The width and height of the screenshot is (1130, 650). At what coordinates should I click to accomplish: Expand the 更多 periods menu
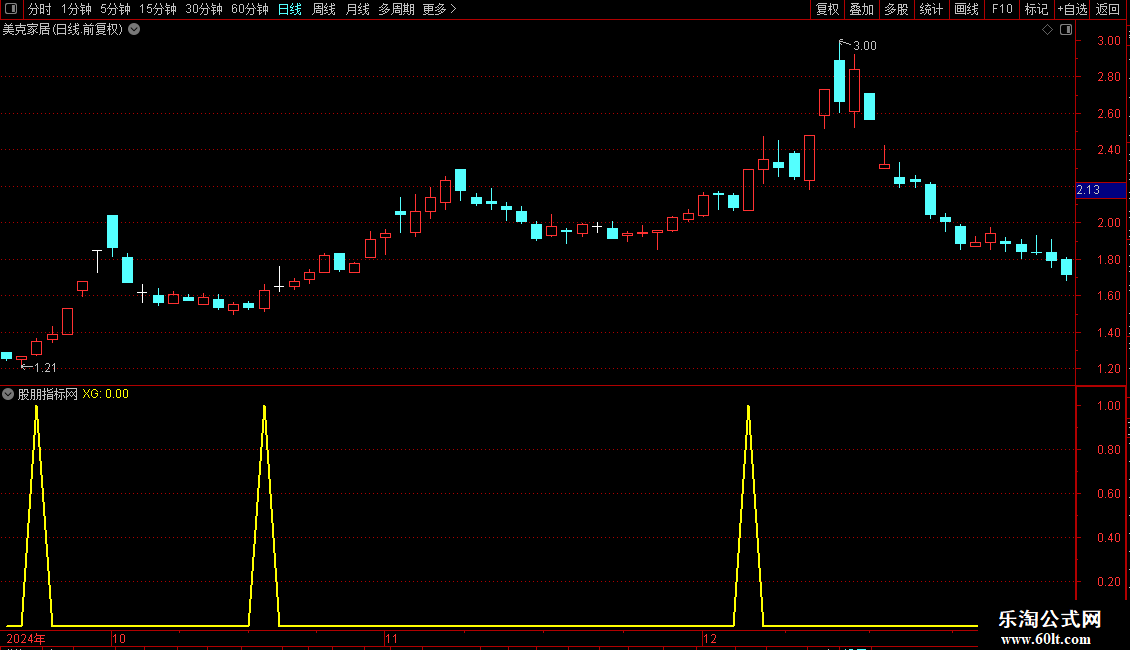click(x=439, y=9)
